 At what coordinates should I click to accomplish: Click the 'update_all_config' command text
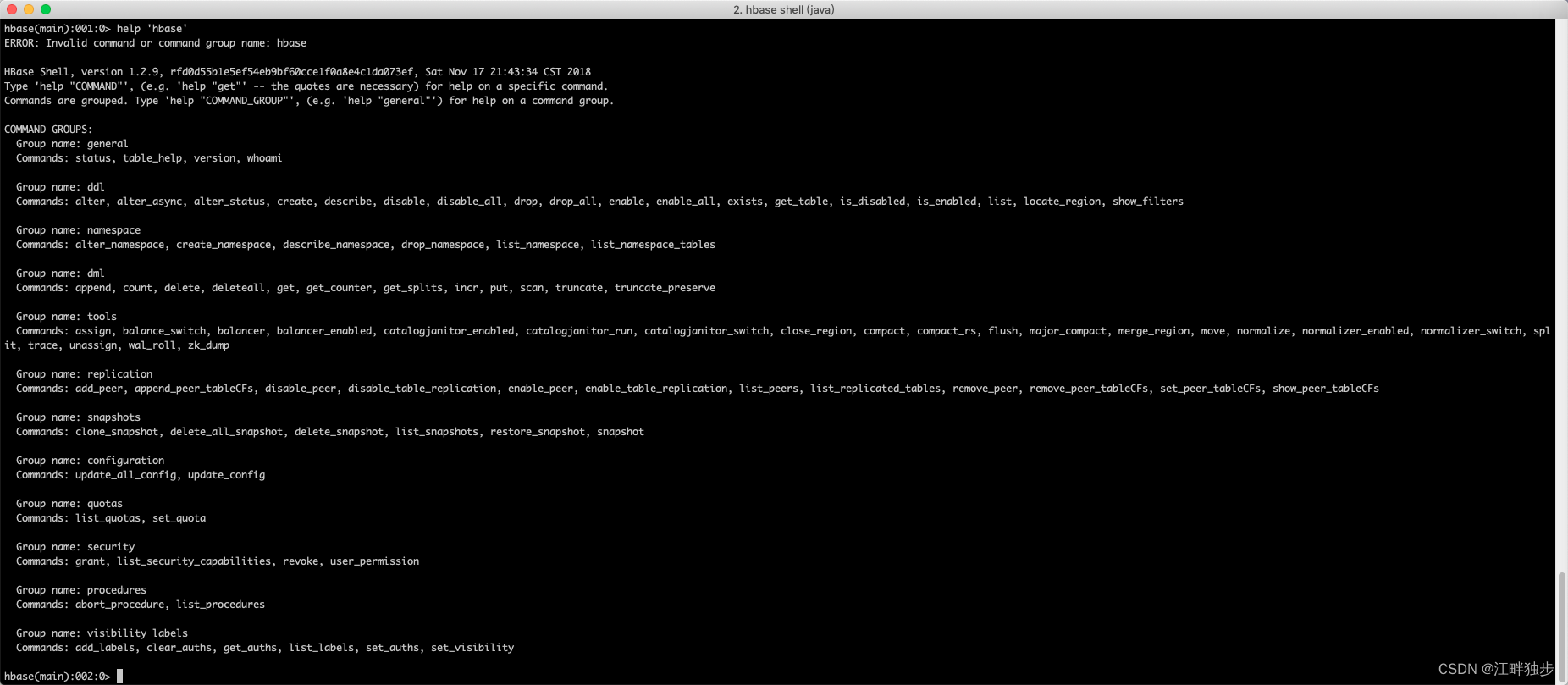coord(125,475)
